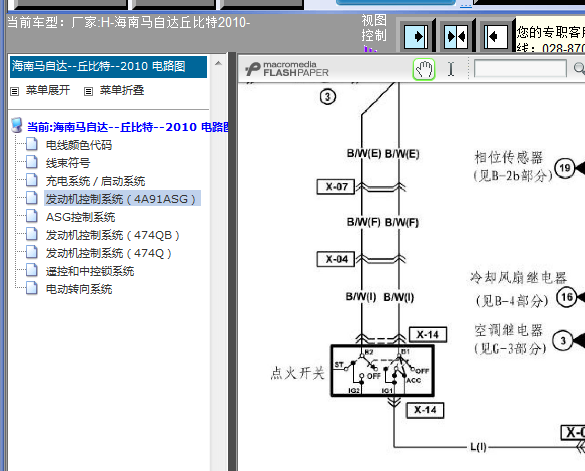Click the computer icon beside 当前:海南马自达

(x=17, y=126)
